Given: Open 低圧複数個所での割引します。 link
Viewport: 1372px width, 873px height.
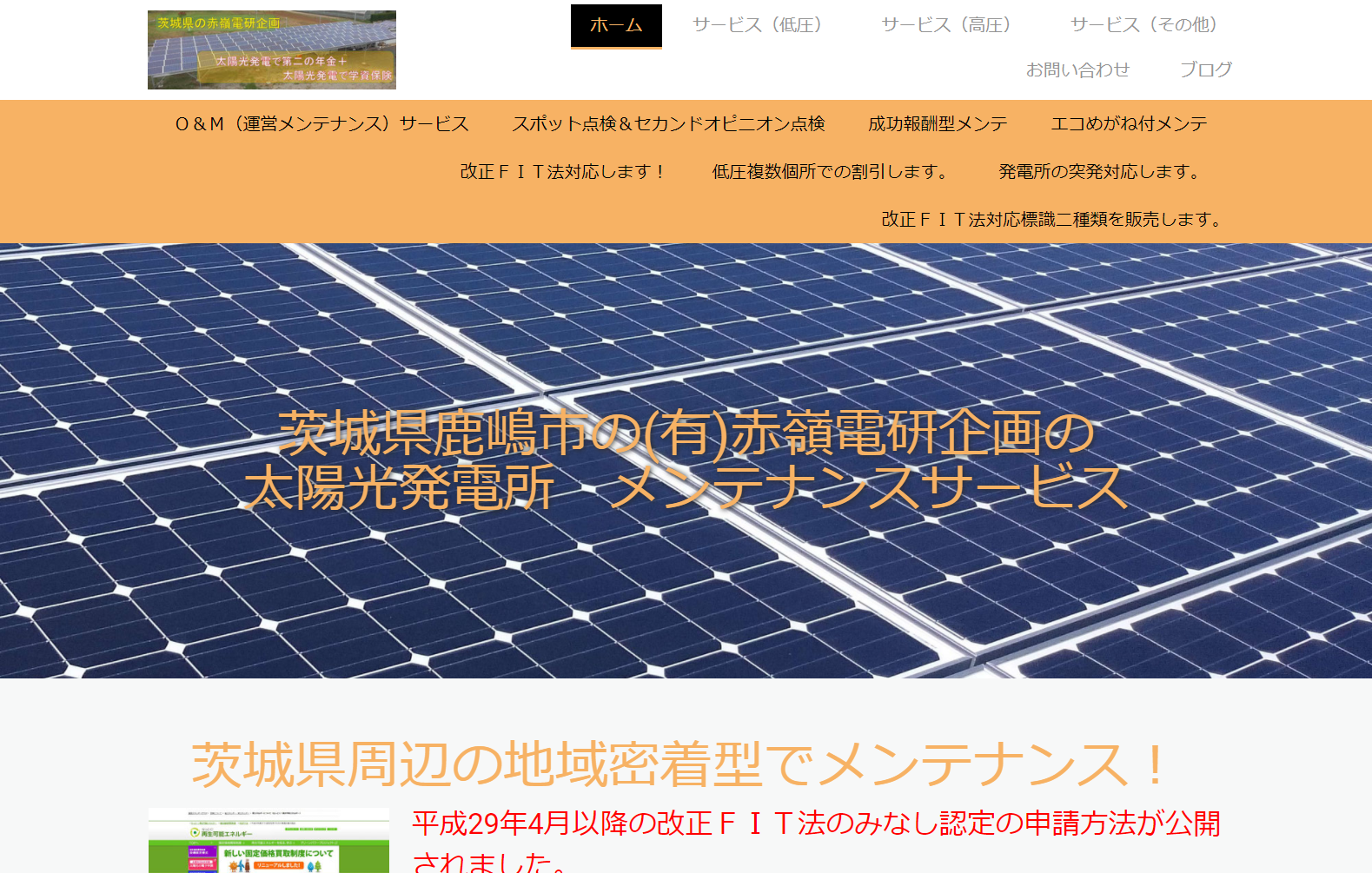Looking at the screenshot, I should [833, 172].
